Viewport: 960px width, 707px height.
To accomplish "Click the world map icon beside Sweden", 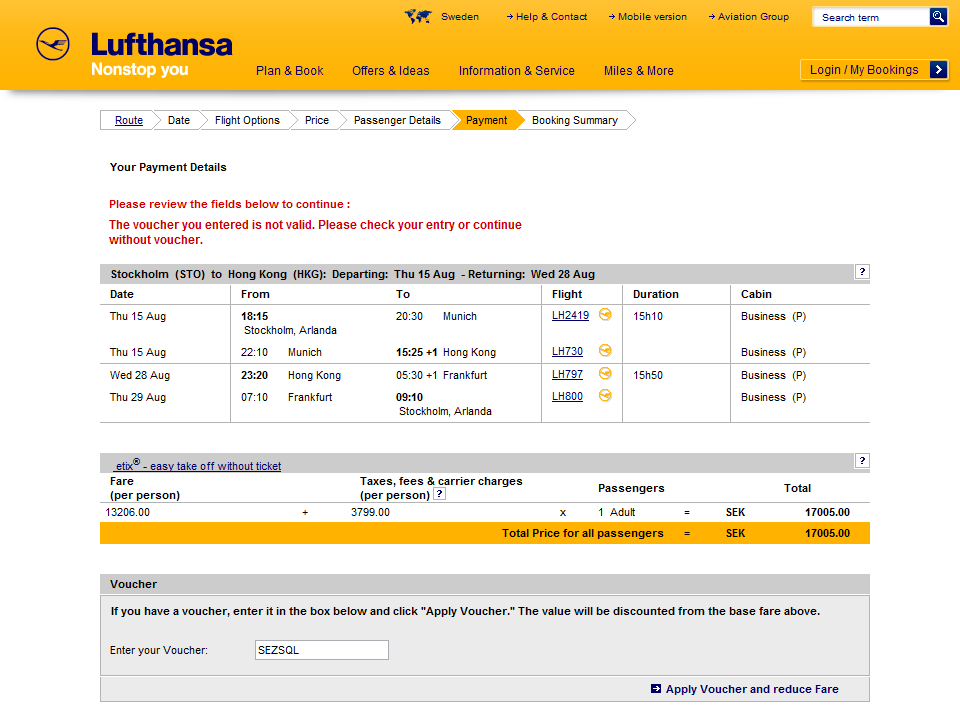I will (417, 16).
